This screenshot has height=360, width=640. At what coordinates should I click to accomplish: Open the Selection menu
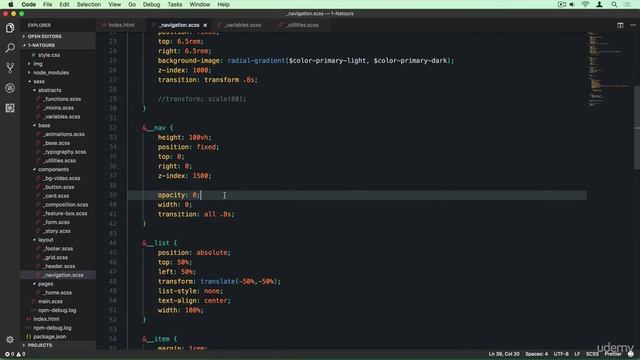[89, 4]
